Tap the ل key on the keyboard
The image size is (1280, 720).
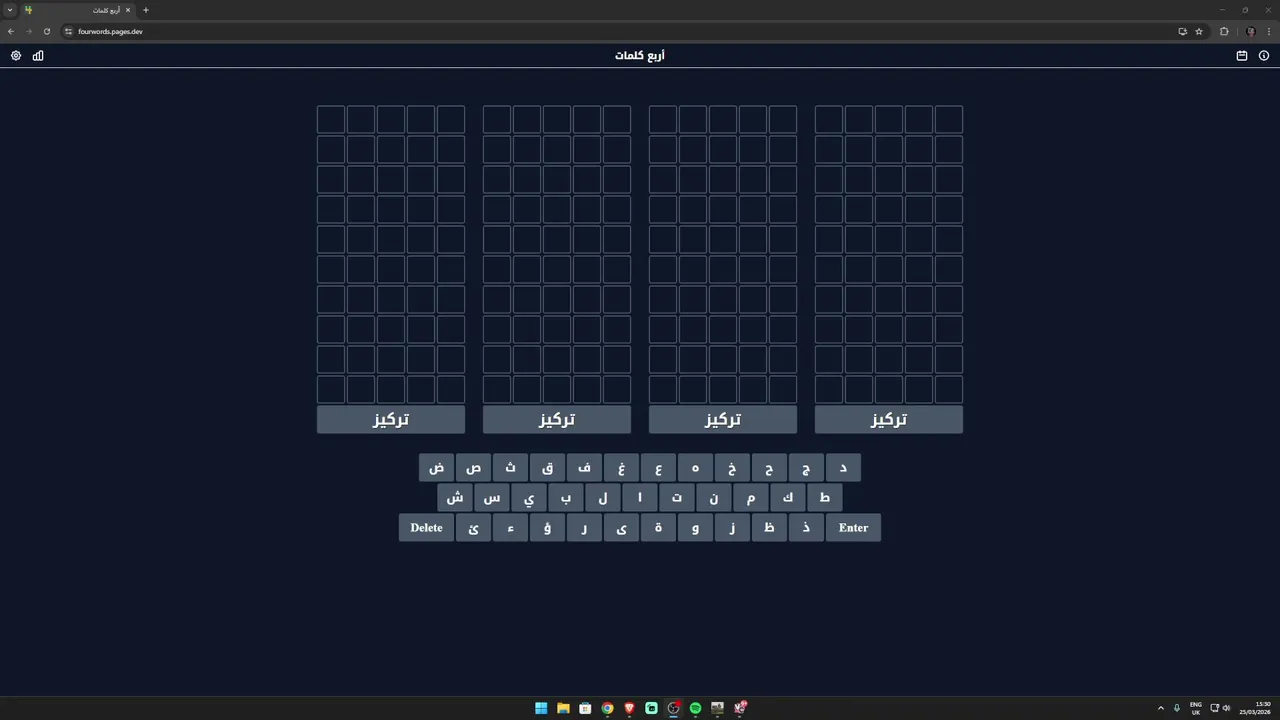[x=603, y=498]
